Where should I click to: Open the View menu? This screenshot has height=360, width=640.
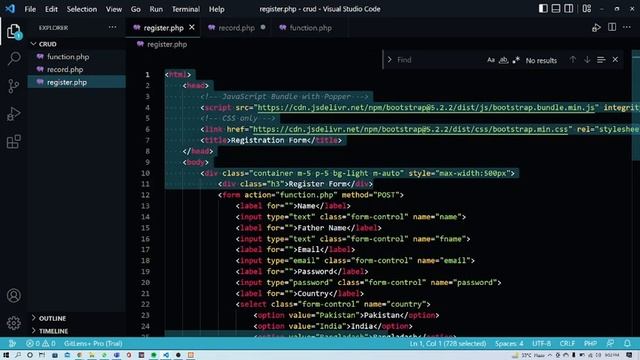pyautogui.click(x=113, y=9)
